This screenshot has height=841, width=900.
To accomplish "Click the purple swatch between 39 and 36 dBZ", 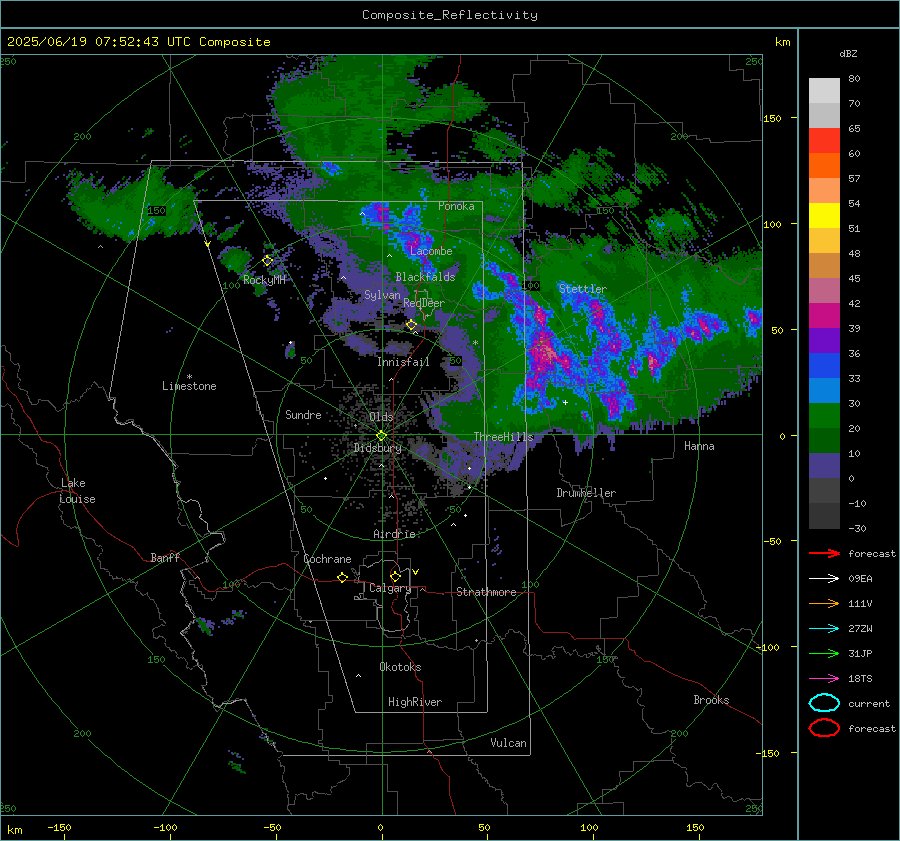I will (824, 340).
